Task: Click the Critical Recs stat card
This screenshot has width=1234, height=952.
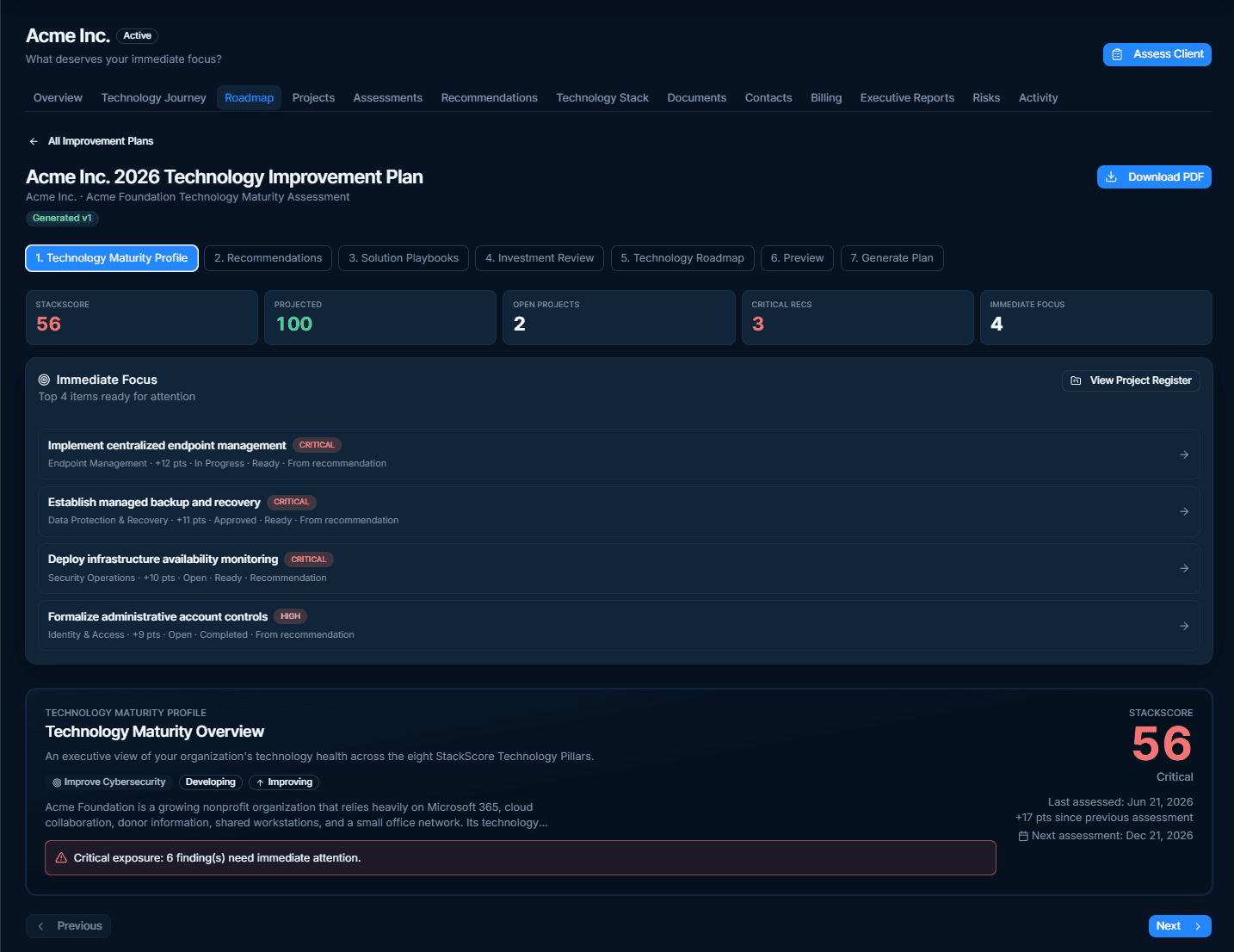Action: pos(858,318)
